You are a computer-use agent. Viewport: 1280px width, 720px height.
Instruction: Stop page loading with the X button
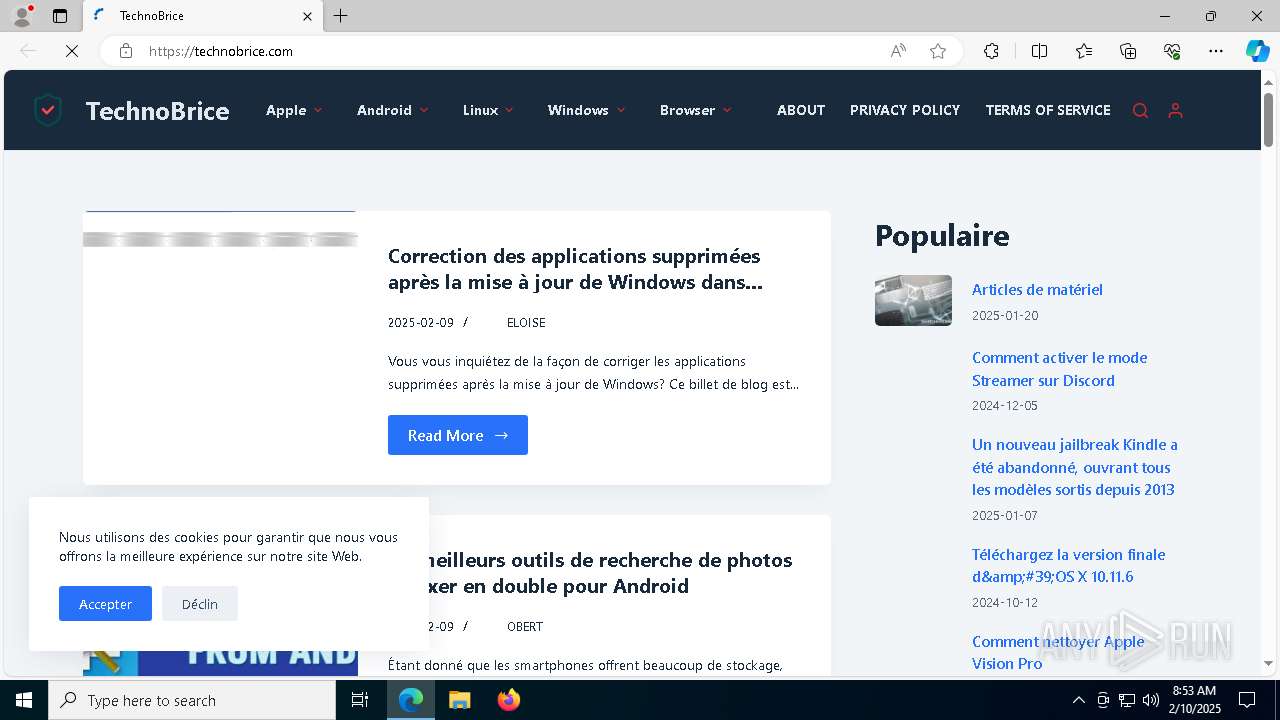tap(71, 51)
